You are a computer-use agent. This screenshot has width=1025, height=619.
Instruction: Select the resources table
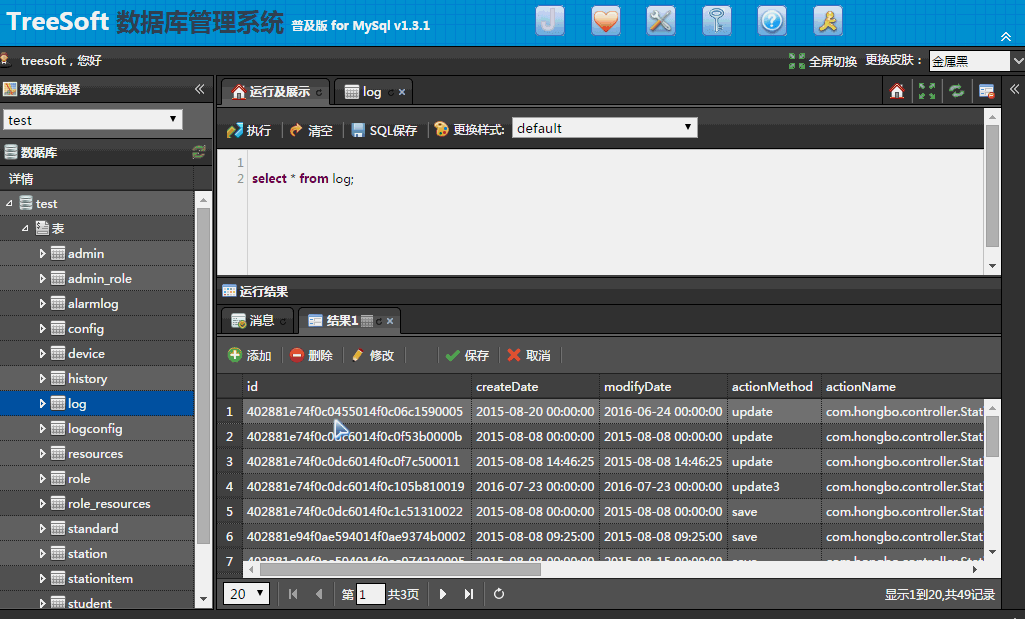pyautogui.click(x=95, y=453)
